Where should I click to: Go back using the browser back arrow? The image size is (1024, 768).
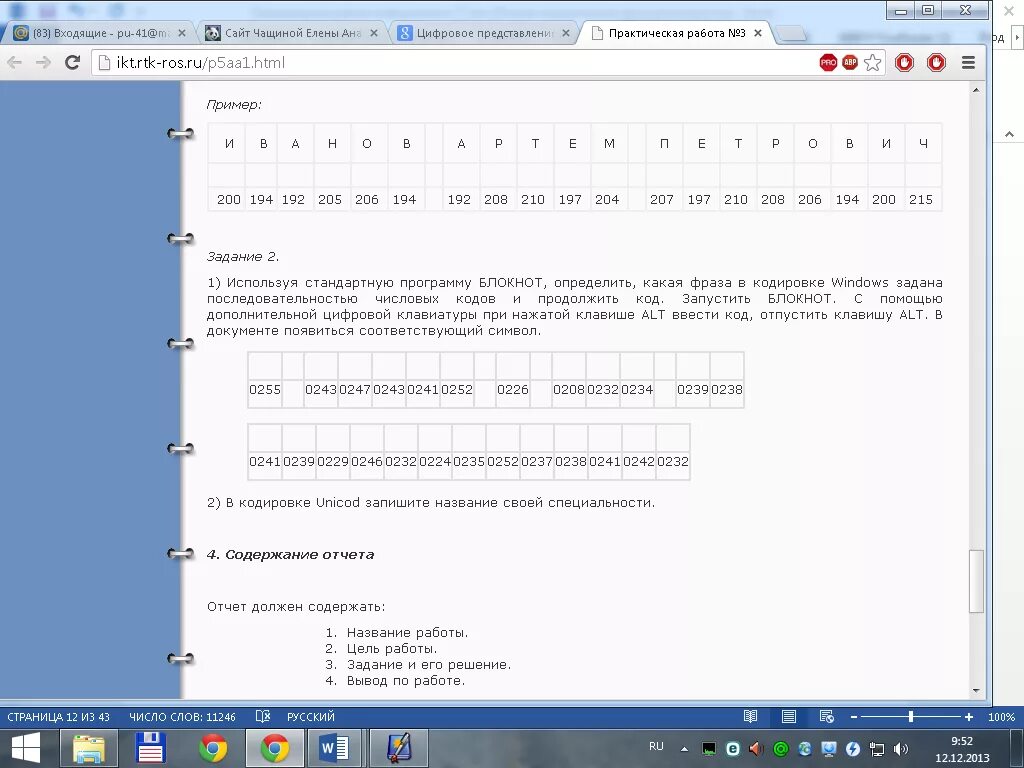coord(14,63)
